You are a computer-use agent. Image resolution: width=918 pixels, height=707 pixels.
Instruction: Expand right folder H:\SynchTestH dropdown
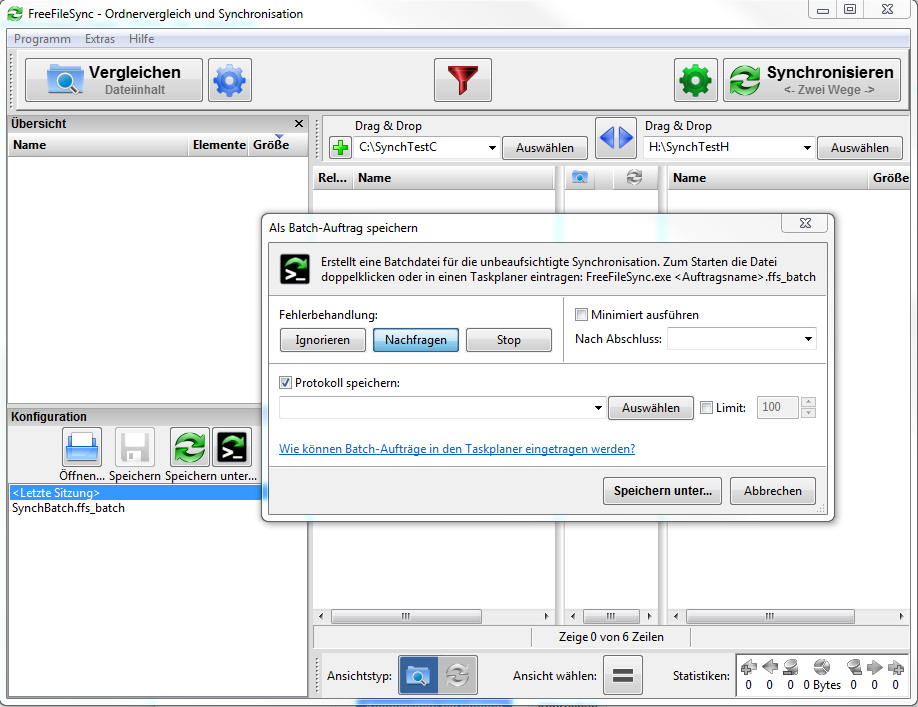(807, 147)
